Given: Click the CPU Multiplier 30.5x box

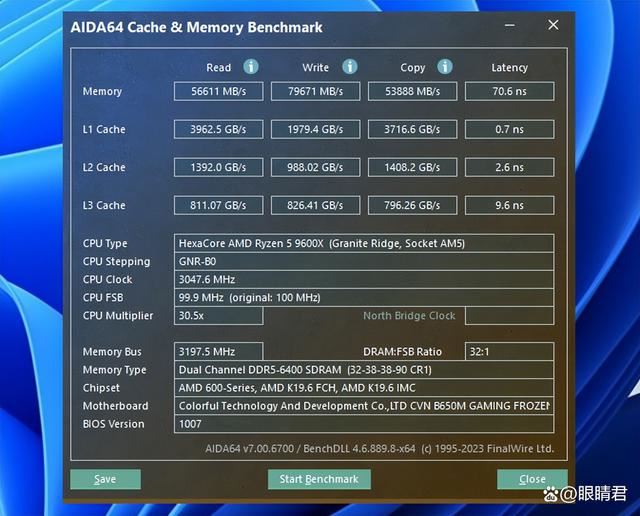Looking at the screenshot, I should pyautogui.click(x=218, y=316).
